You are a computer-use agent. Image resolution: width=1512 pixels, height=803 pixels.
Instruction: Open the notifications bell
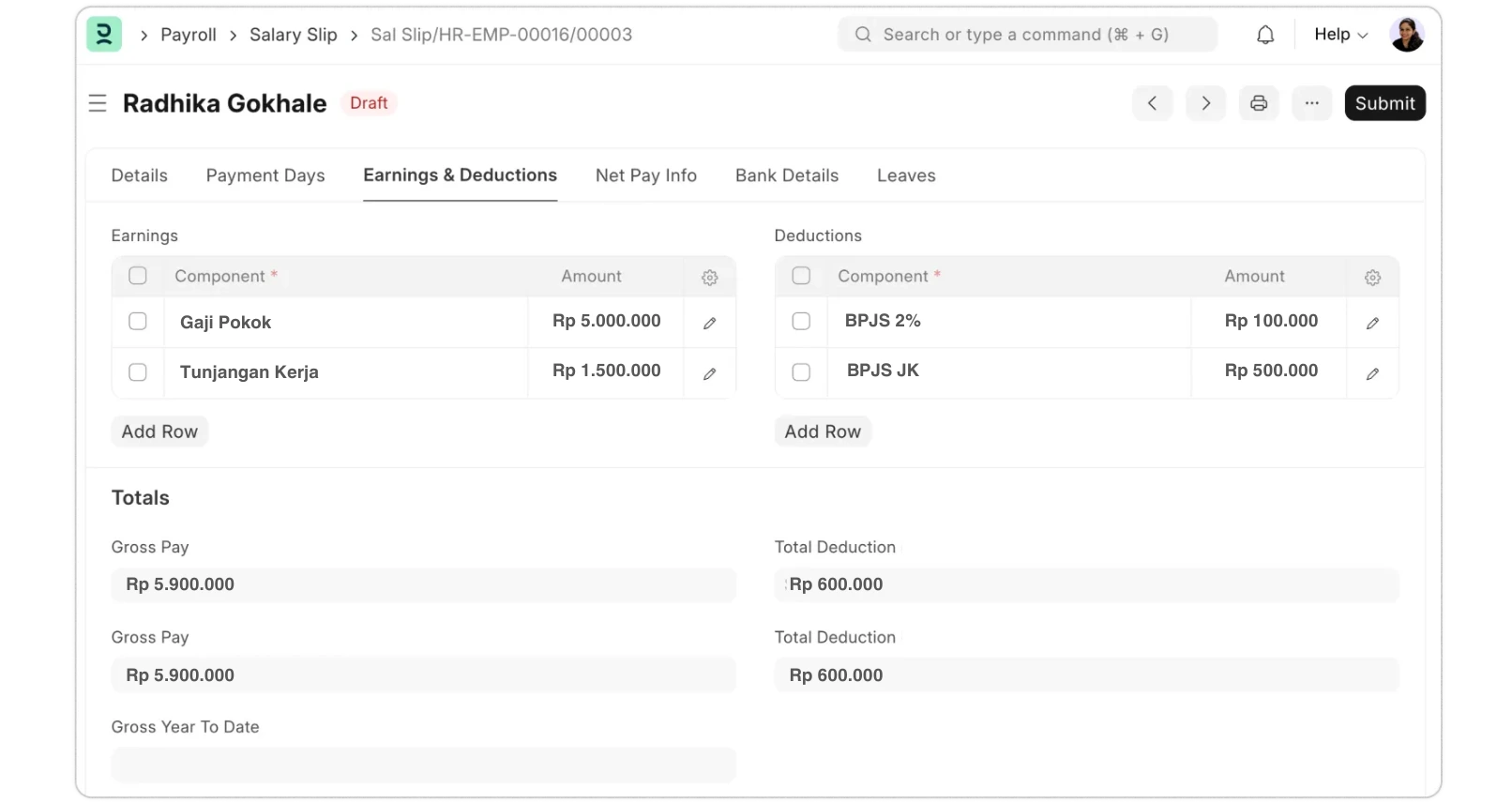(x=1265, y=35)
